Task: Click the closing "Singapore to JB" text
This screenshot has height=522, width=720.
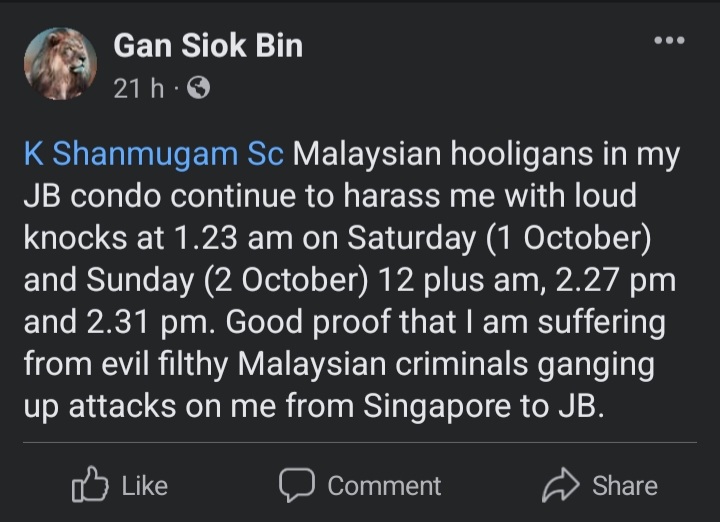Action: (x=492, y=407)
